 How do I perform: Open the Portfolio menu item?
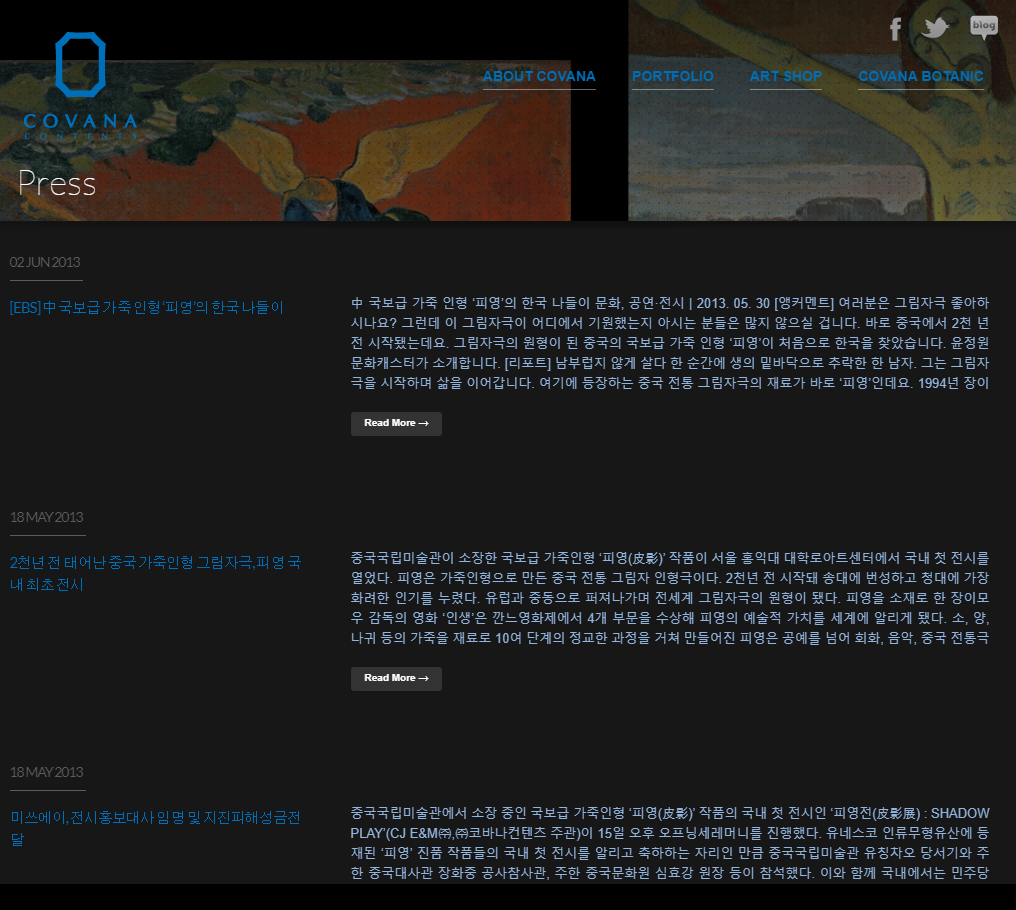coord(673,76)
